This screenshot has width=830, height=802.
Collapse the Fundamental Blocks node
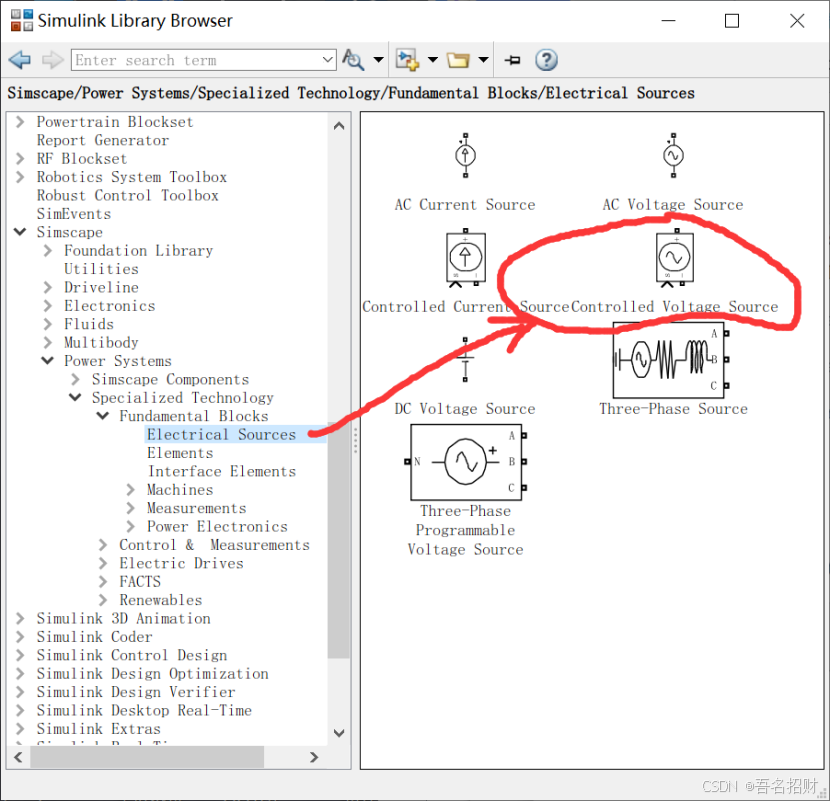[103, 416]
